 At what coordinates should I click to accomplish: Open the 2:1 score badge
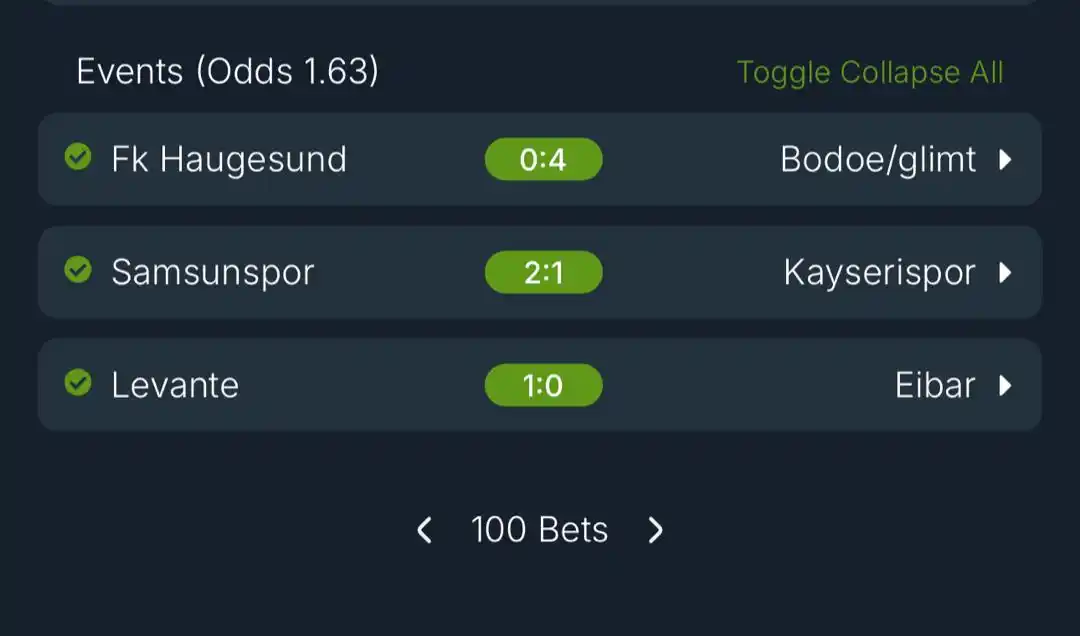point(543,272)
